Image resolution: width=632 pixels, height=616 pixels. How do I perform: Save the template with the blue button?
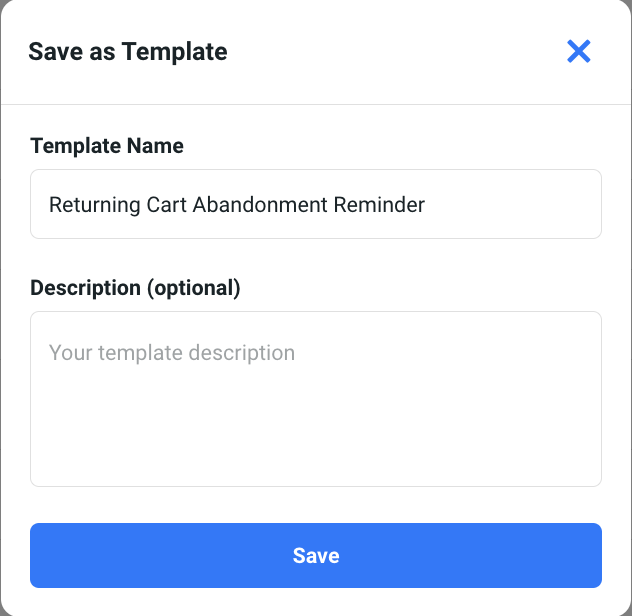316,555
